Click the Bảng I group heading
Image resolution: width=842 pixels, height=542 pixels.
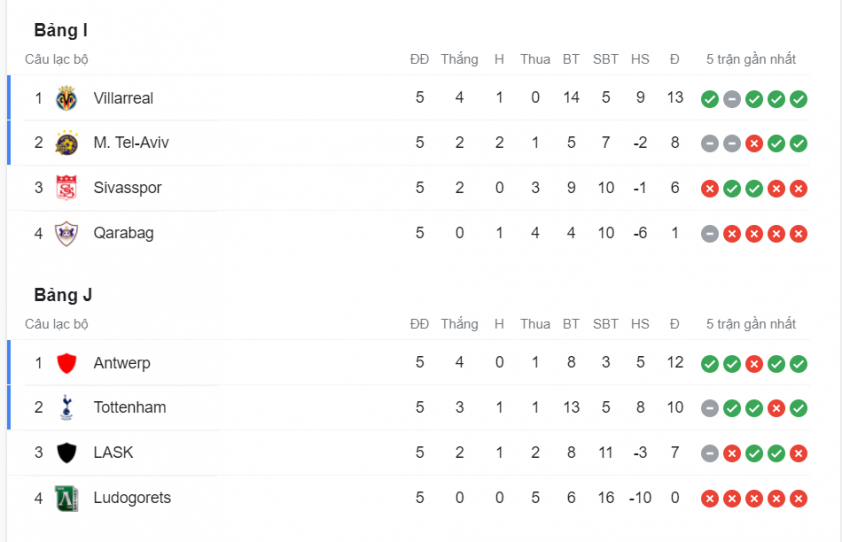tap(61, 30)
